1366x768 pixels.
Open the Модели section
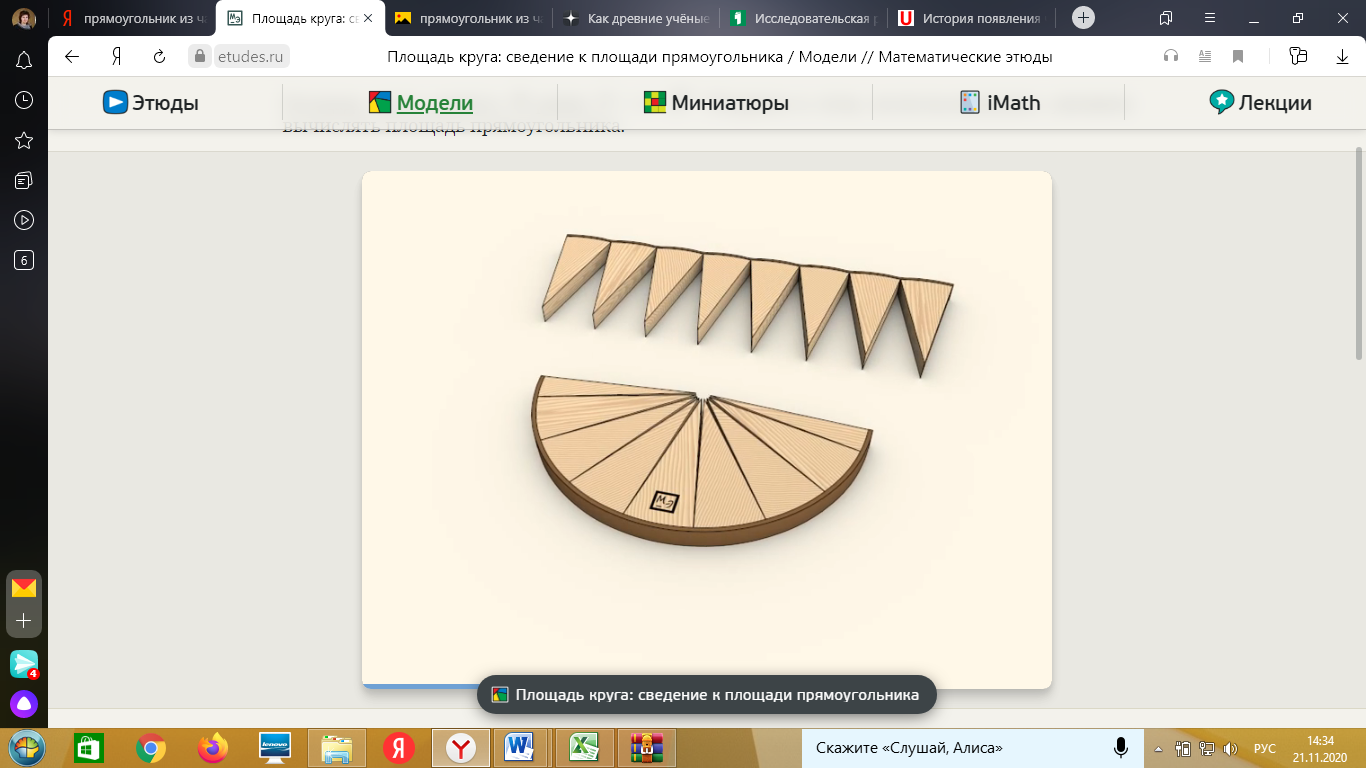click(421, 102)
